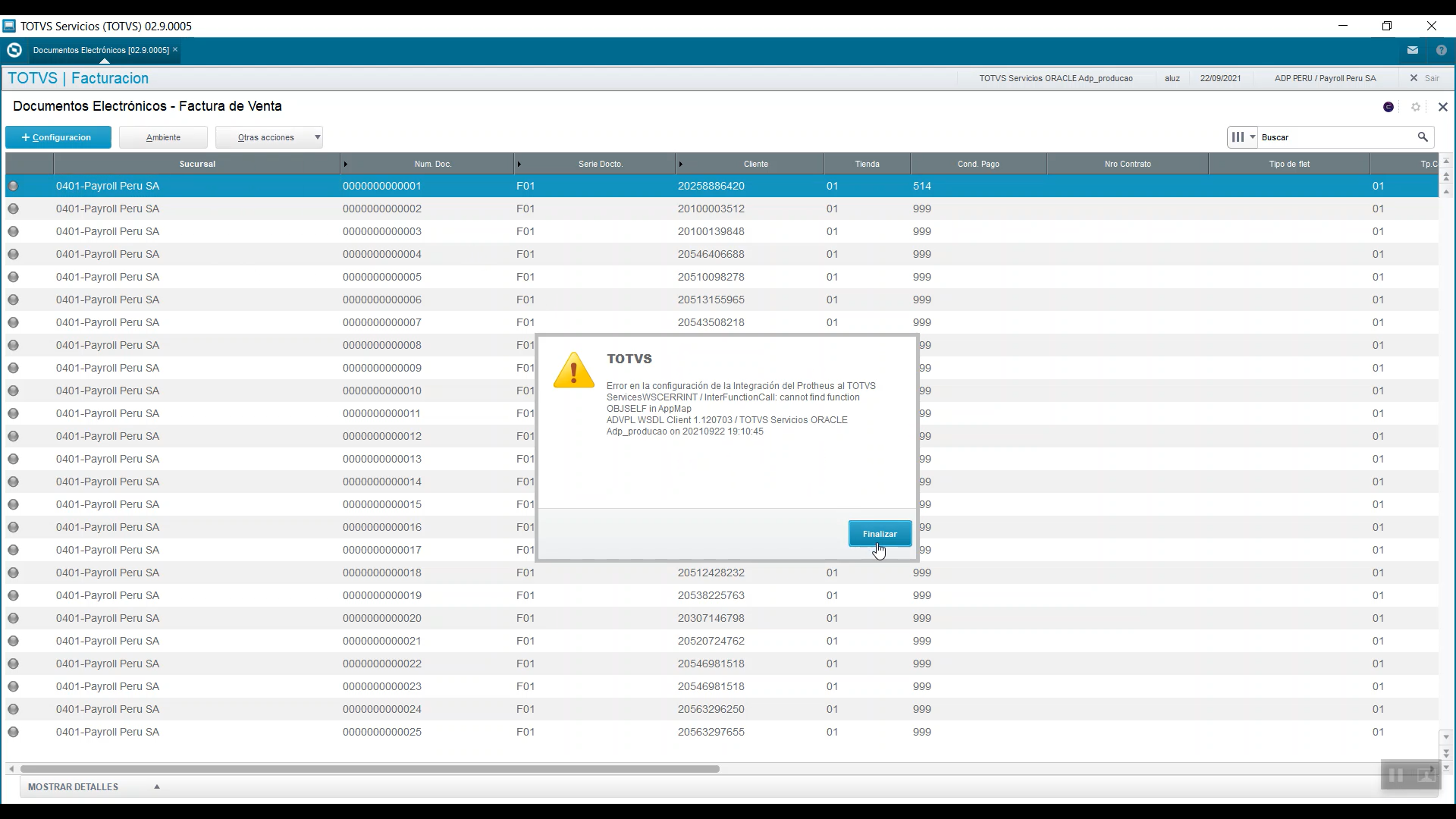Click the status circle of document 0000000000024
The width and height of the screenshot is (1456, 819).
[x=13, y=709]
